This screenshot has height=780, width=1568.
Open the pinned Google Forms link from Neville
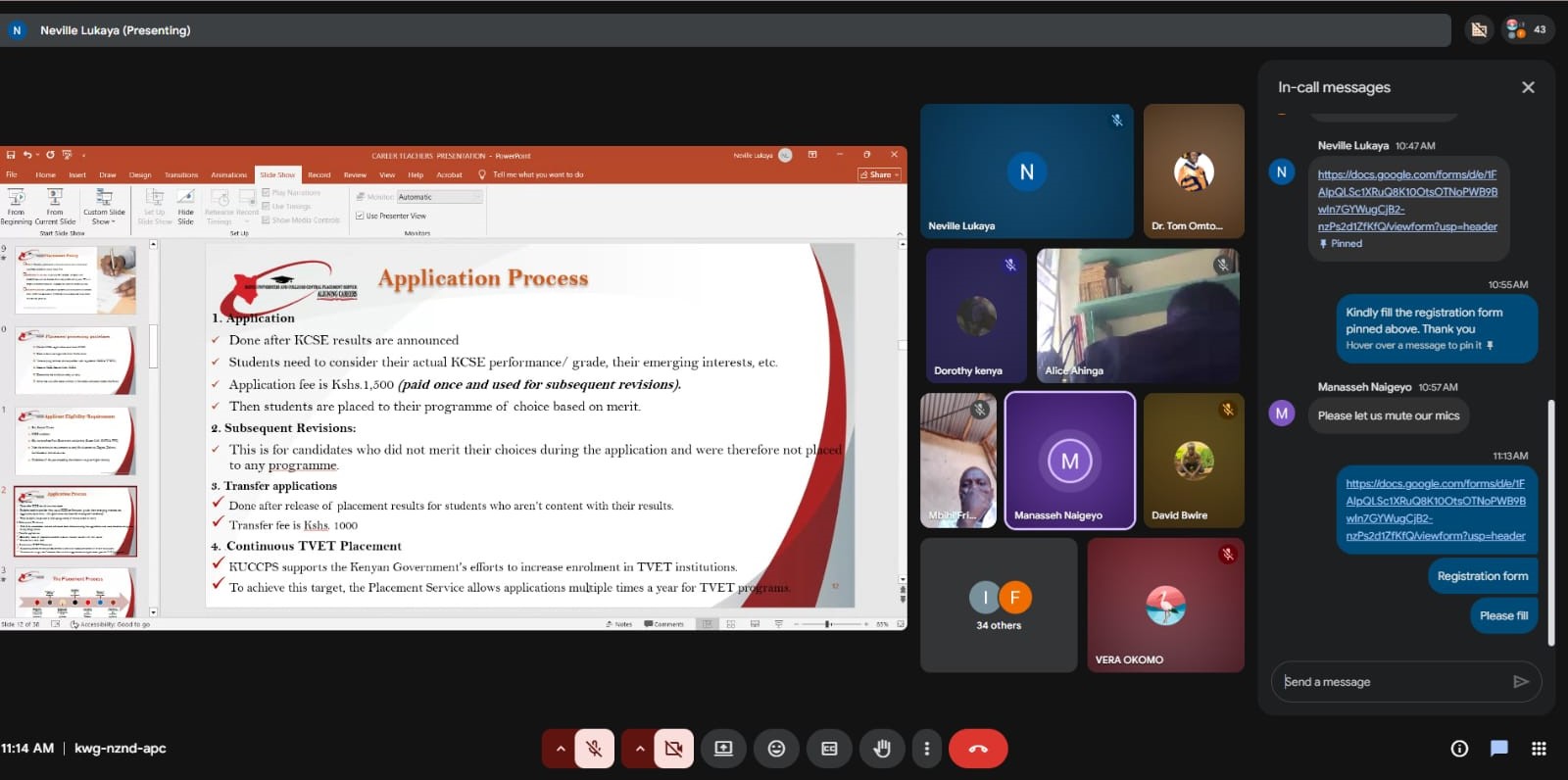click(x=1406, y=200)
